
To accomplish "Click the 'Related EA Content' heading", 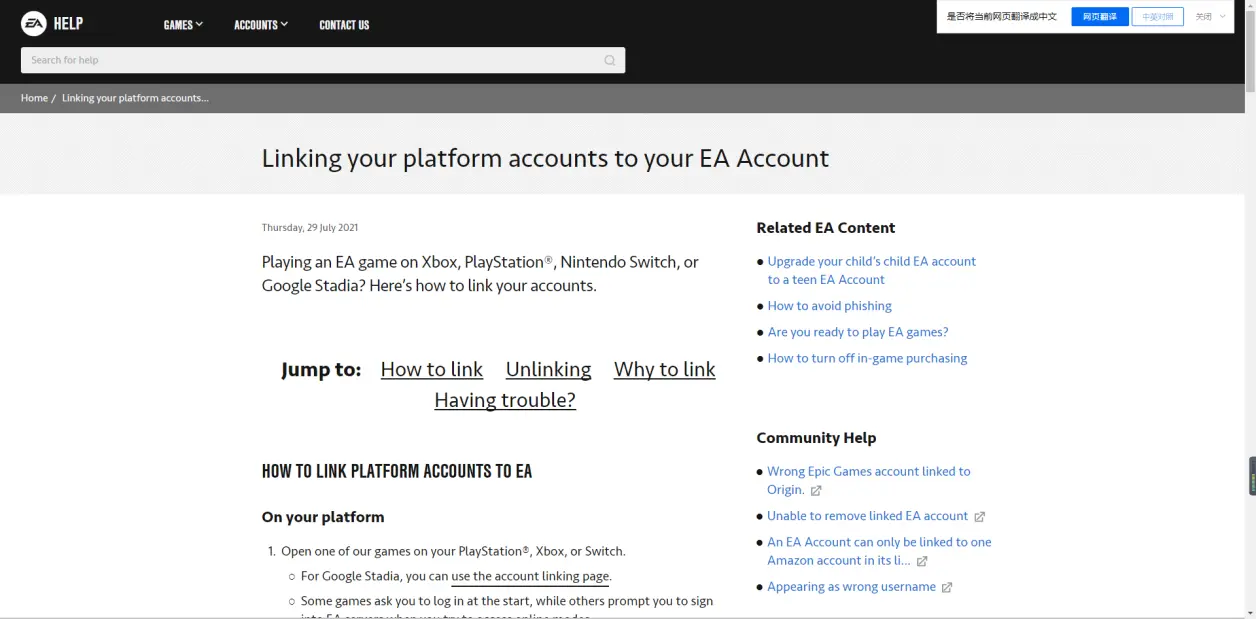I will (825, 228).
